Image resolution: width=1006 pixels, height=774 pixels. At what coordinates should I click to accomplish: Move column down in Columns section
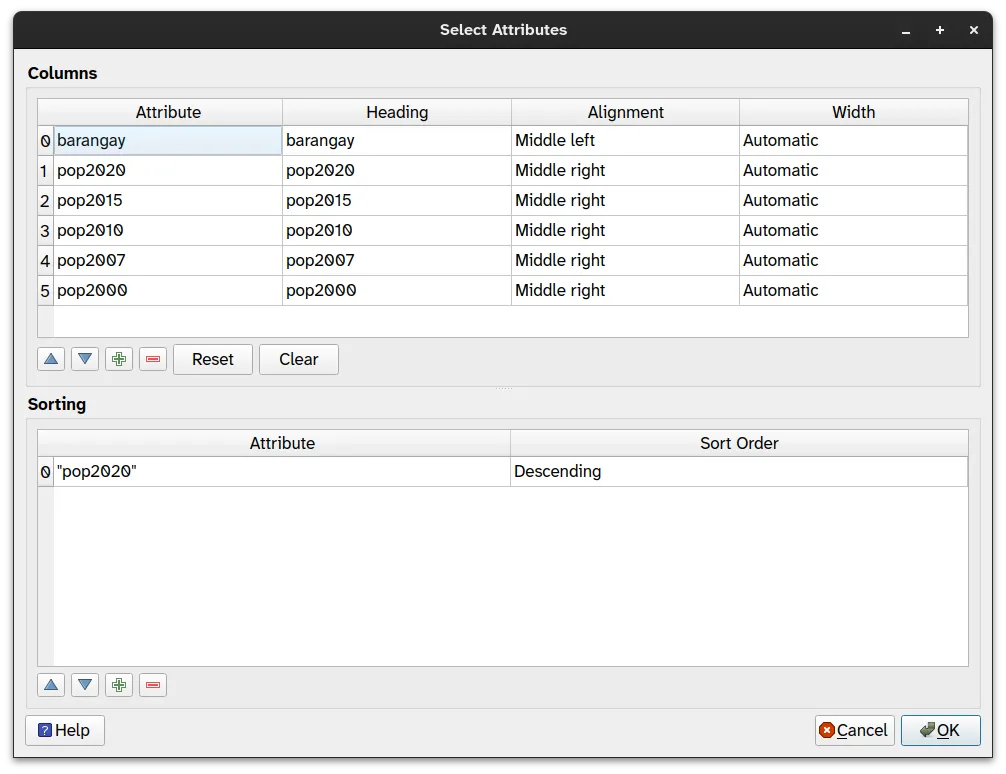coord(85,359)
